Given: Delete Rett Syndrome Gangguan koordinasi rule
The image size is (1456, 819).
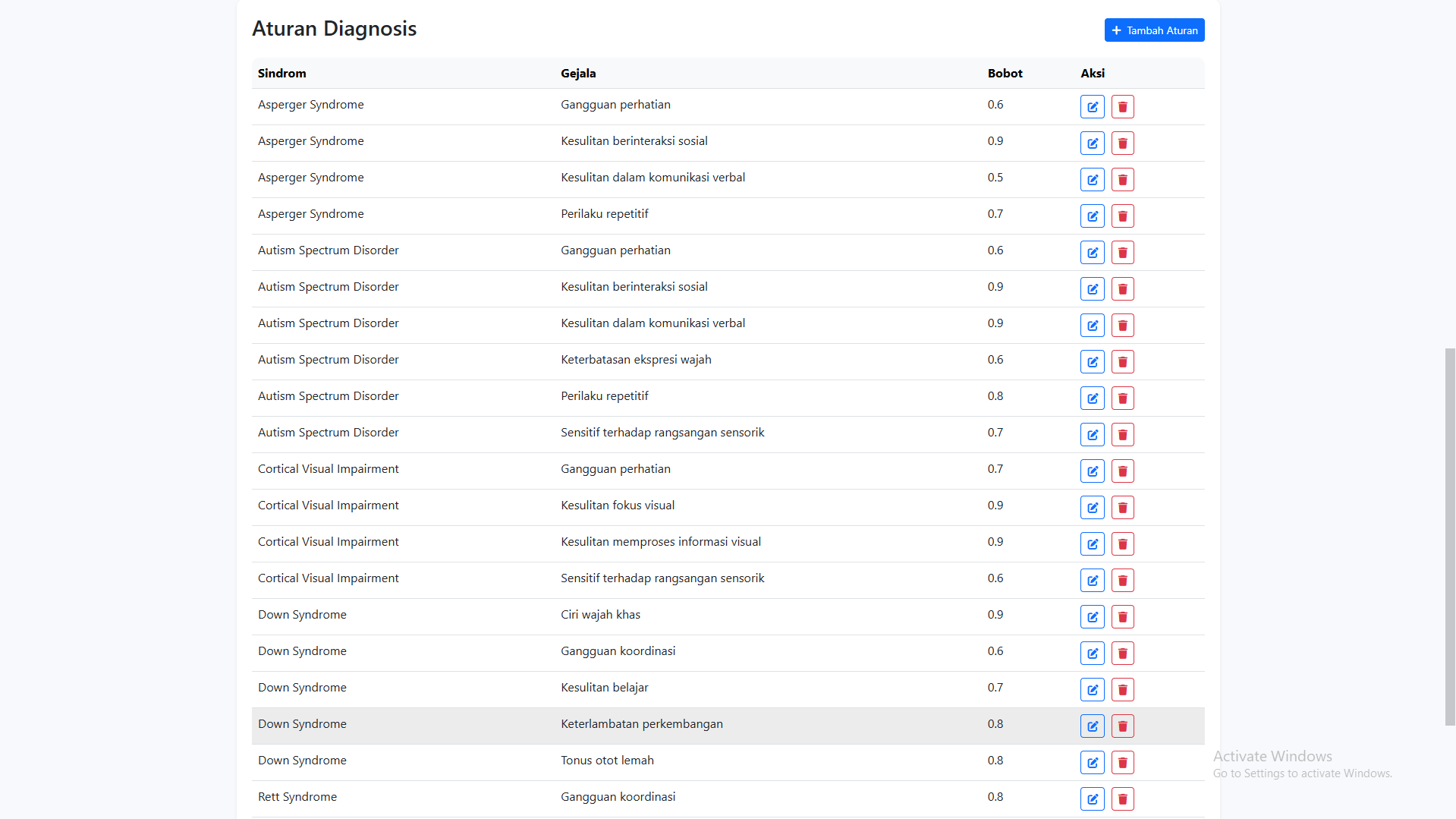Looking at the screenshot, I should 1123,799.
